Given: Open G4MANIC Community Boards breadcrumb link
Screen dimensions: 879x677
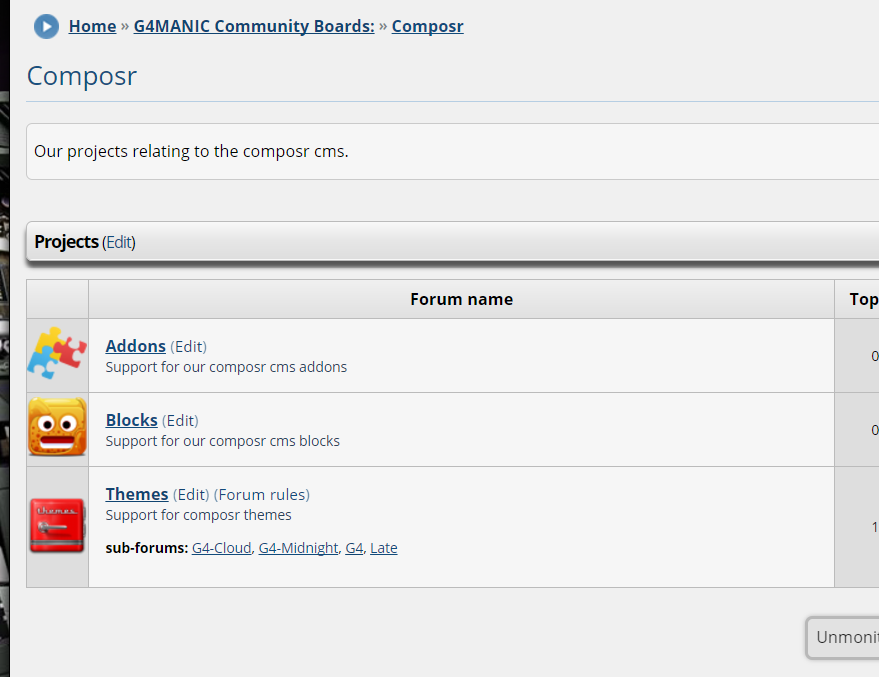Looking at the screenshot, I should (254, 26).
